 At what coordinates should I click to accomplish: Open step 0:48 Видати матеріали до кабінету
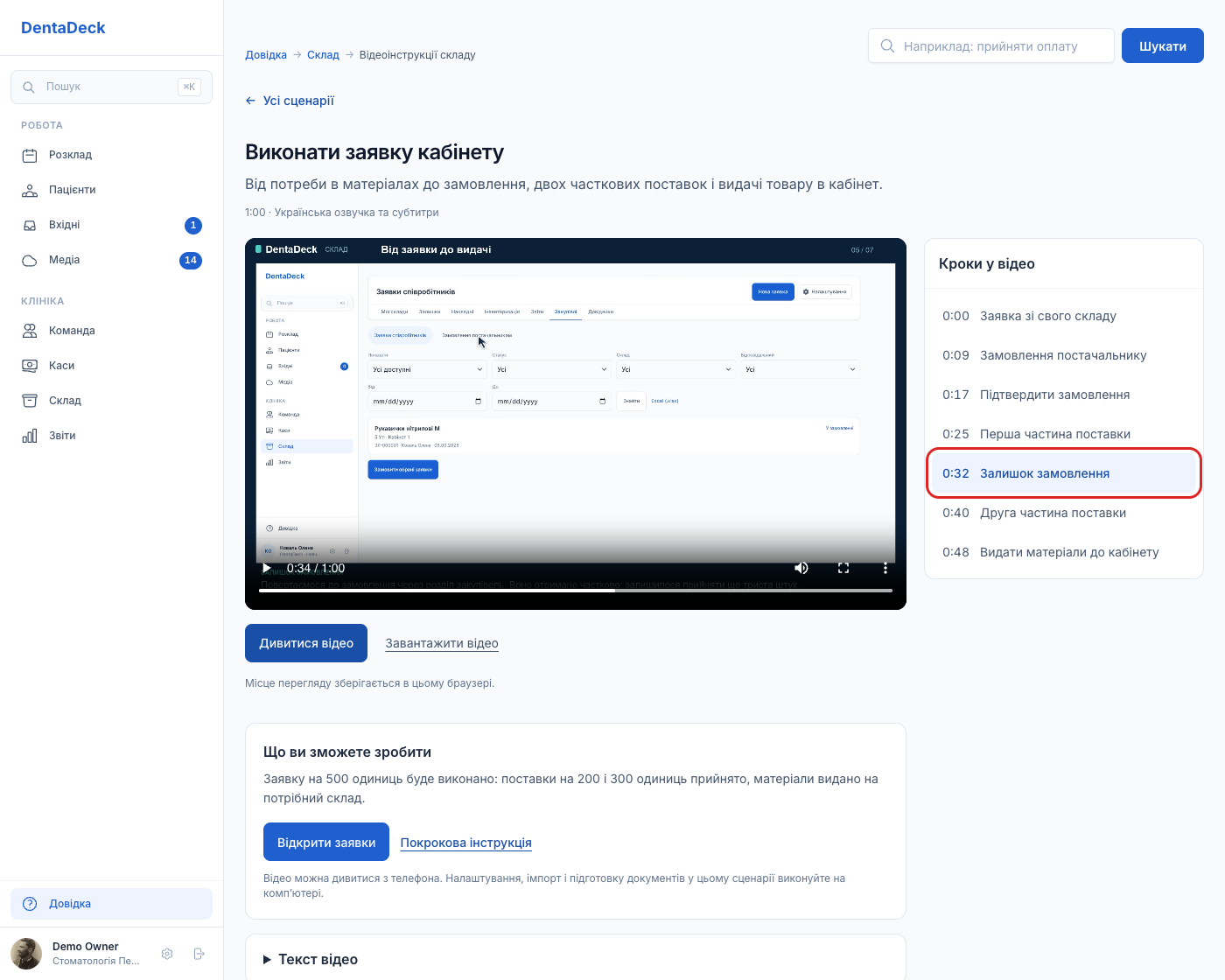(1063, 552)
